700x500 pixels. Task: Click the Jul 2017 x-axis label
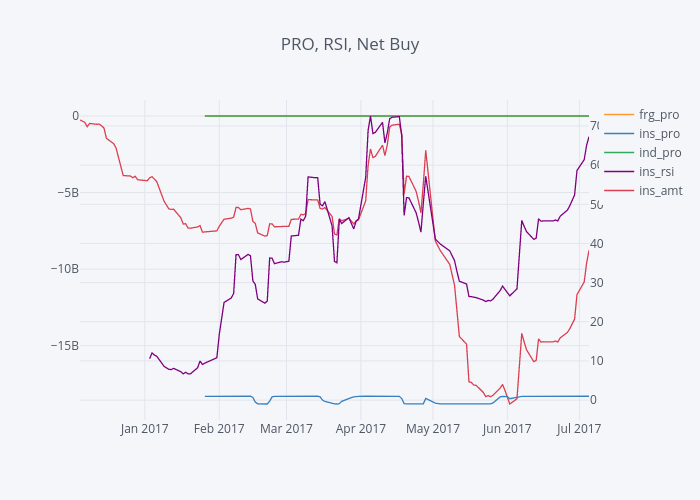click(x=578, y=429)
